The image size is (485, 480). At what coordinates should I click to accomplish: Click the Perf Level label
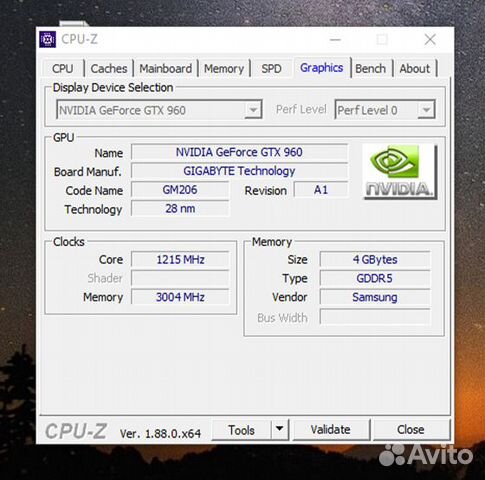301,109
